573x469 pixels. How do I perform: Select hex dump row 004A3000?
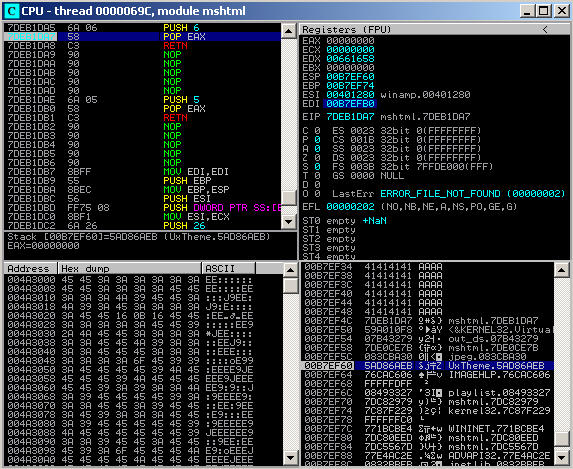[x=144, y=280]
